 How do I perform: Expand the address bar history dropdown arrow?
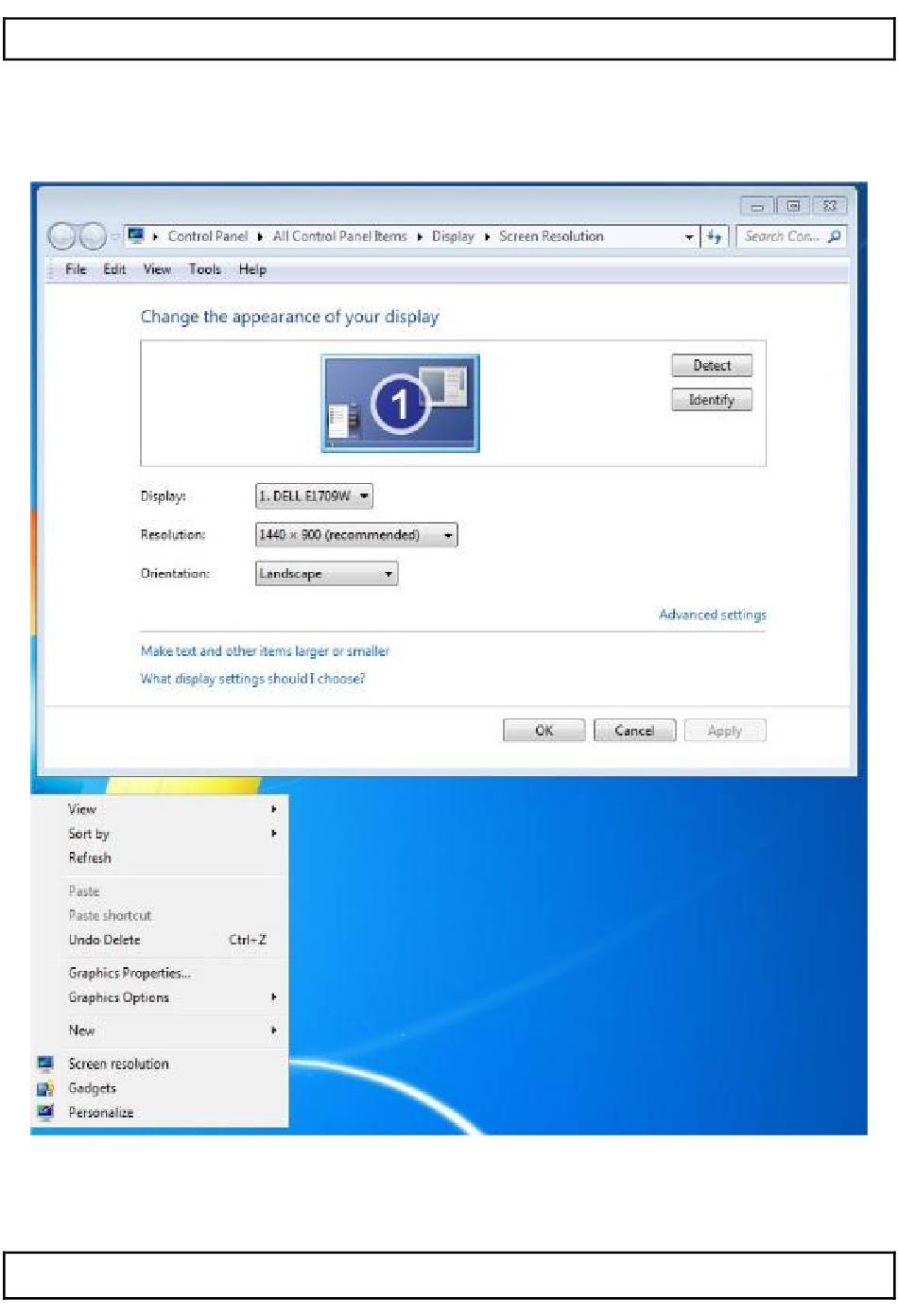[689, 237]
